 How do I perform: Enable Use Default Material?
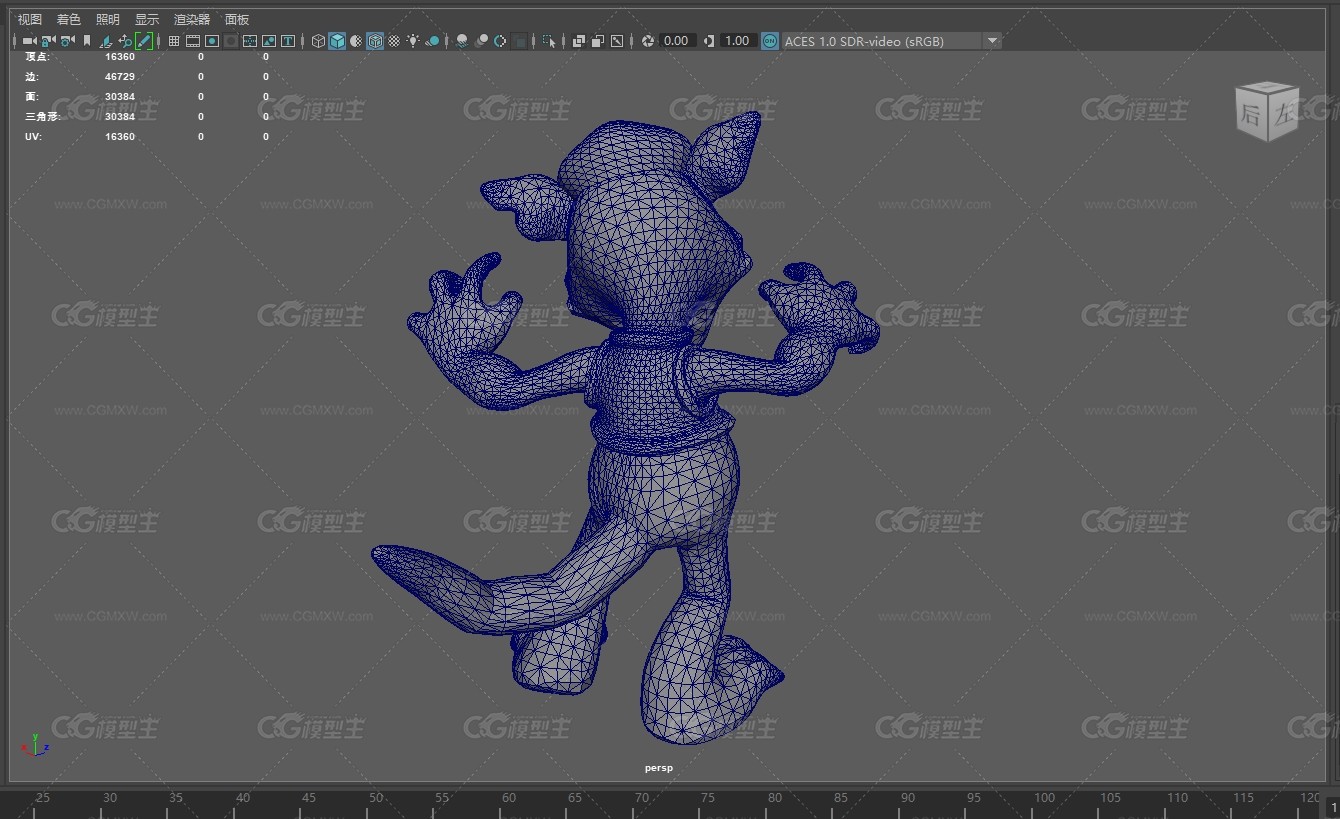[x=356, y=41]
